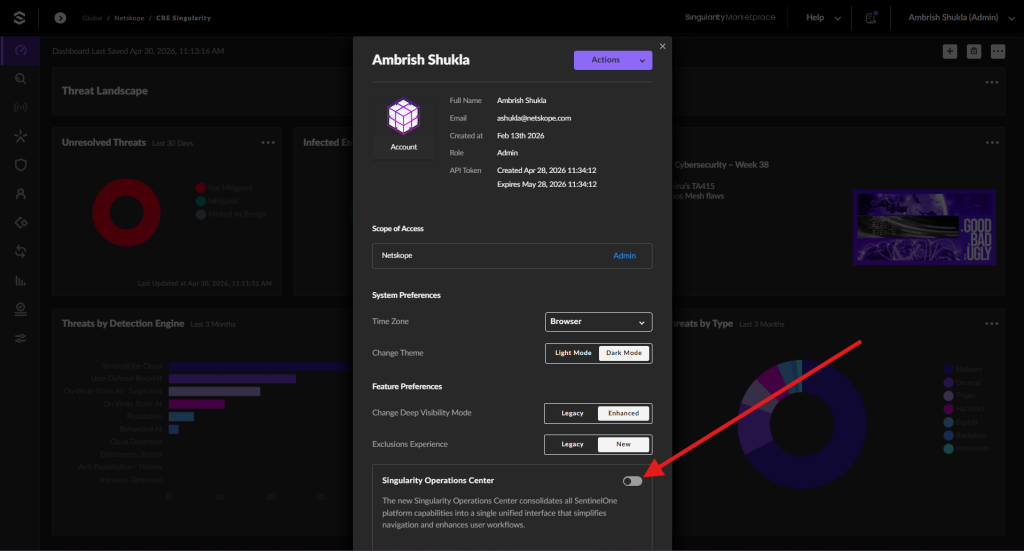Click Not Mitigated red legend swatch

(200, 188)
